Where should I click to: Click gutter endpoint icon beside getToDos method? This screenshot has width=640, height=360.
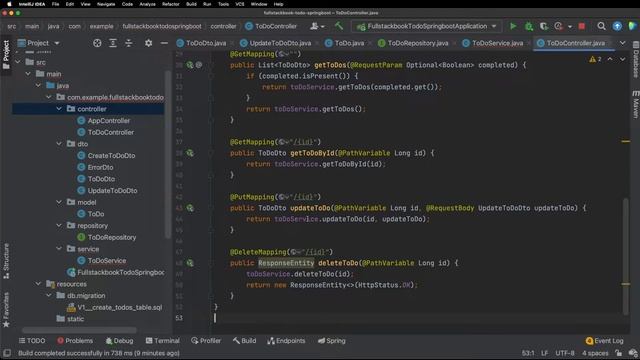190,65
